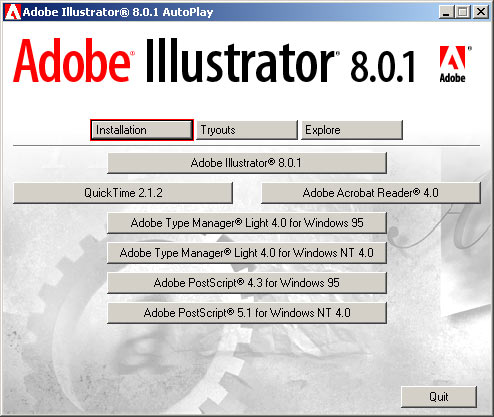Click the Illustrator 8.0.1 header title
This screenshot has height=417, width=494.
[280, 61]
